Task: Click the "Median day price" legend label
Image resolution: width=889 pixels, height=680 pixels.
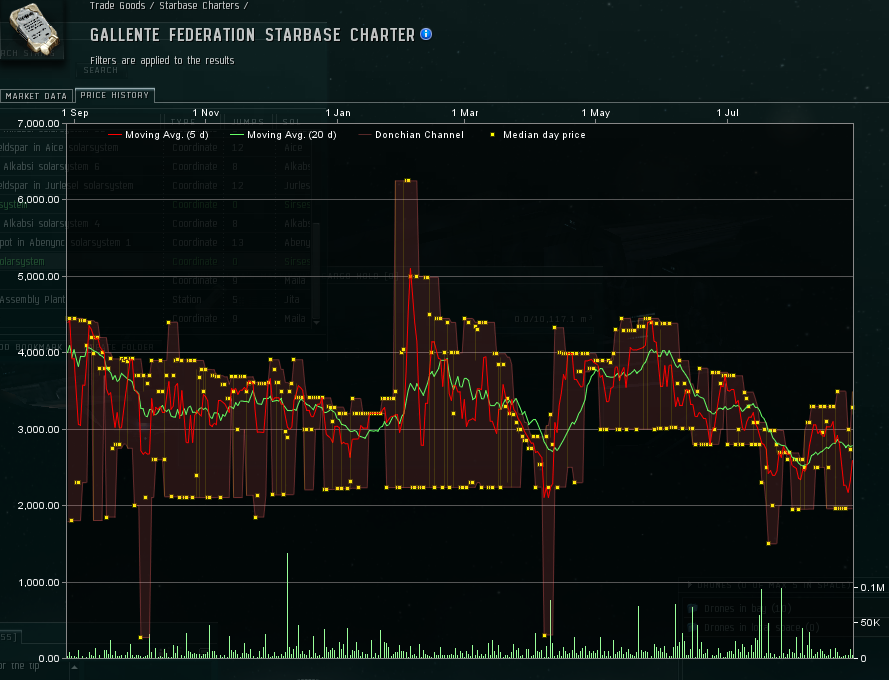Action: [544, 135]
